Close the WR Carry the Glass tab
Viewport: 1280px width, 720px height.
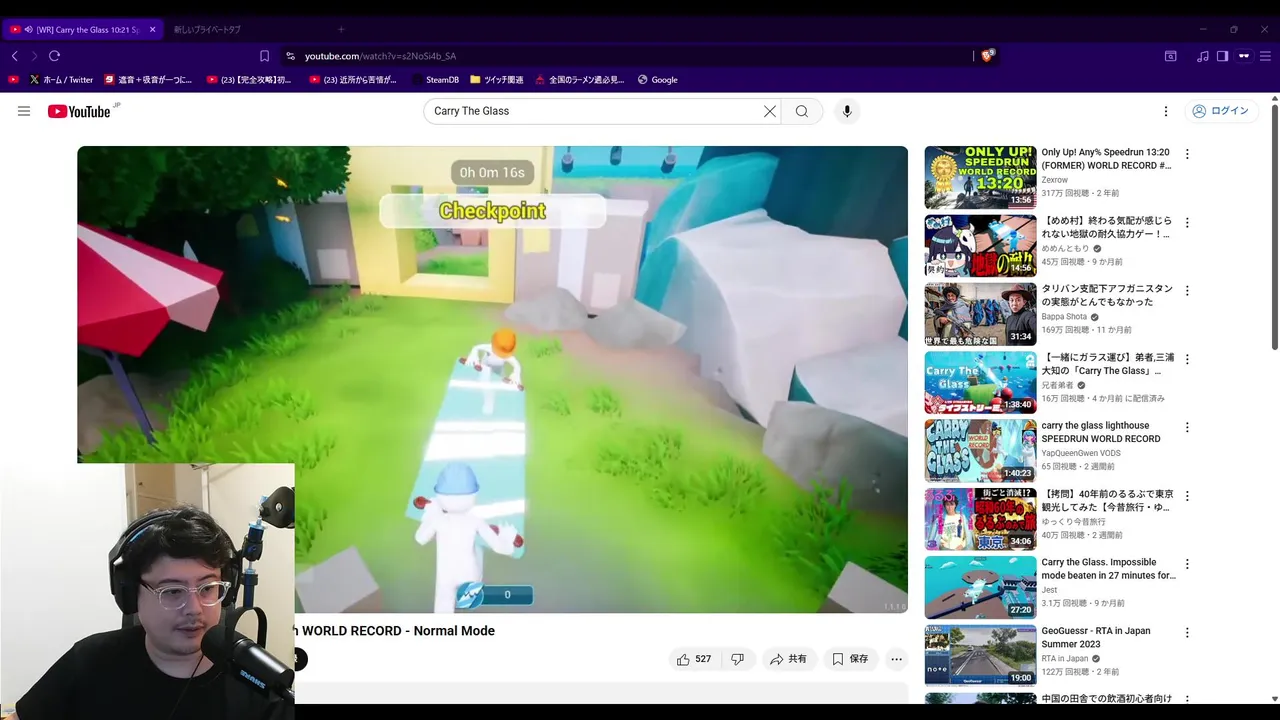pyautogui.click(x=152, y=29)
